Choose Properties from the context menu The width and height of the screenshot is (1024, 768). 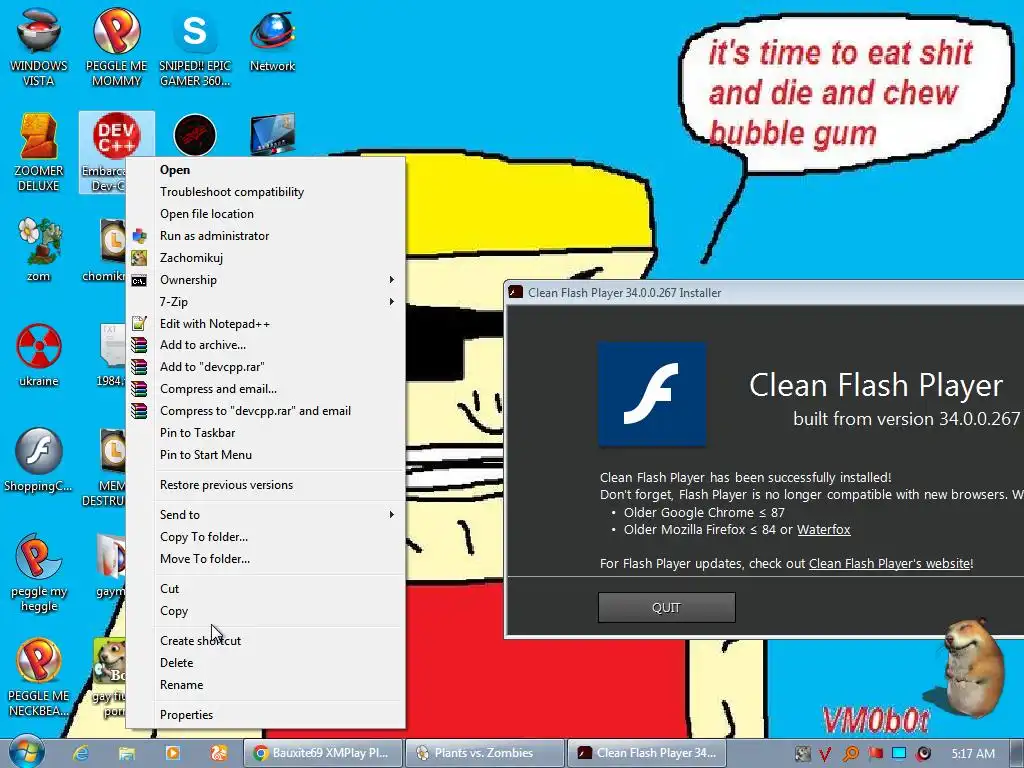265,714
